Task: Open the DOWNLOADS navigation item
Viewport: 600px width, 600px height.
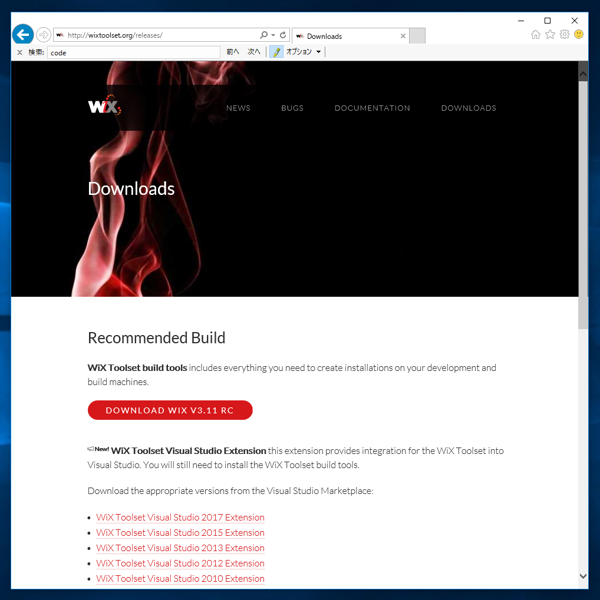Action: pyautogui.click(x=469, y=108)
